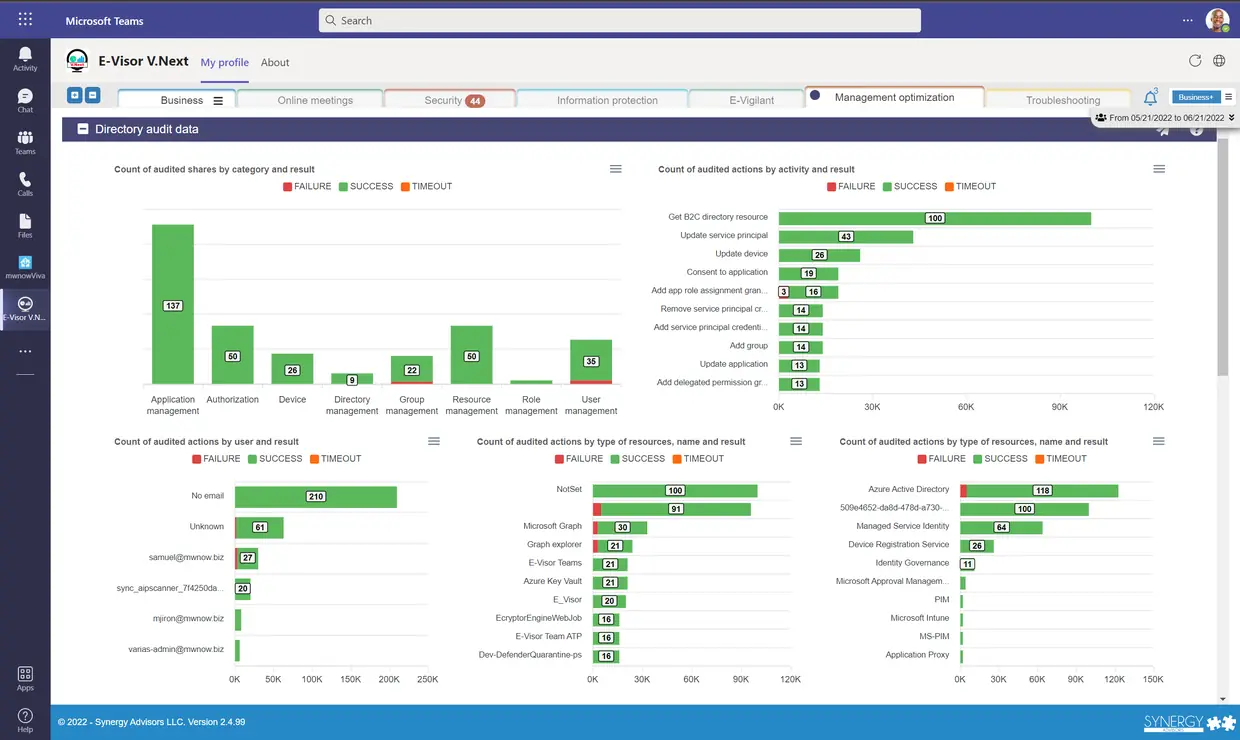The image size is (1240, 740).
Task: Click the date range 05/21/2022 to 06/21/2022
Action: tap(1168, 118)
